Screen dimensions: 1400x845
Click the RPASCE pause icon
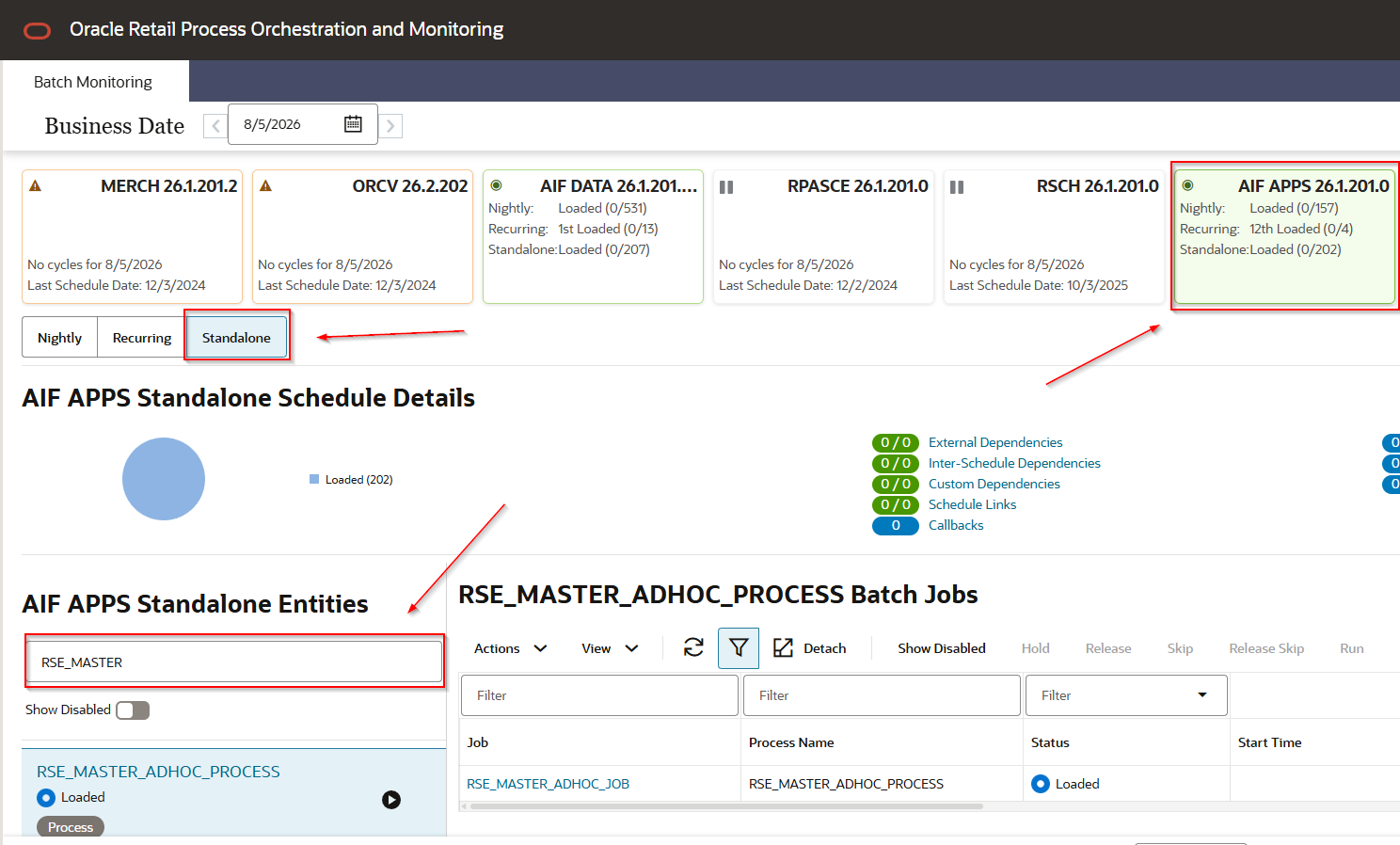[x=726, y=186]
